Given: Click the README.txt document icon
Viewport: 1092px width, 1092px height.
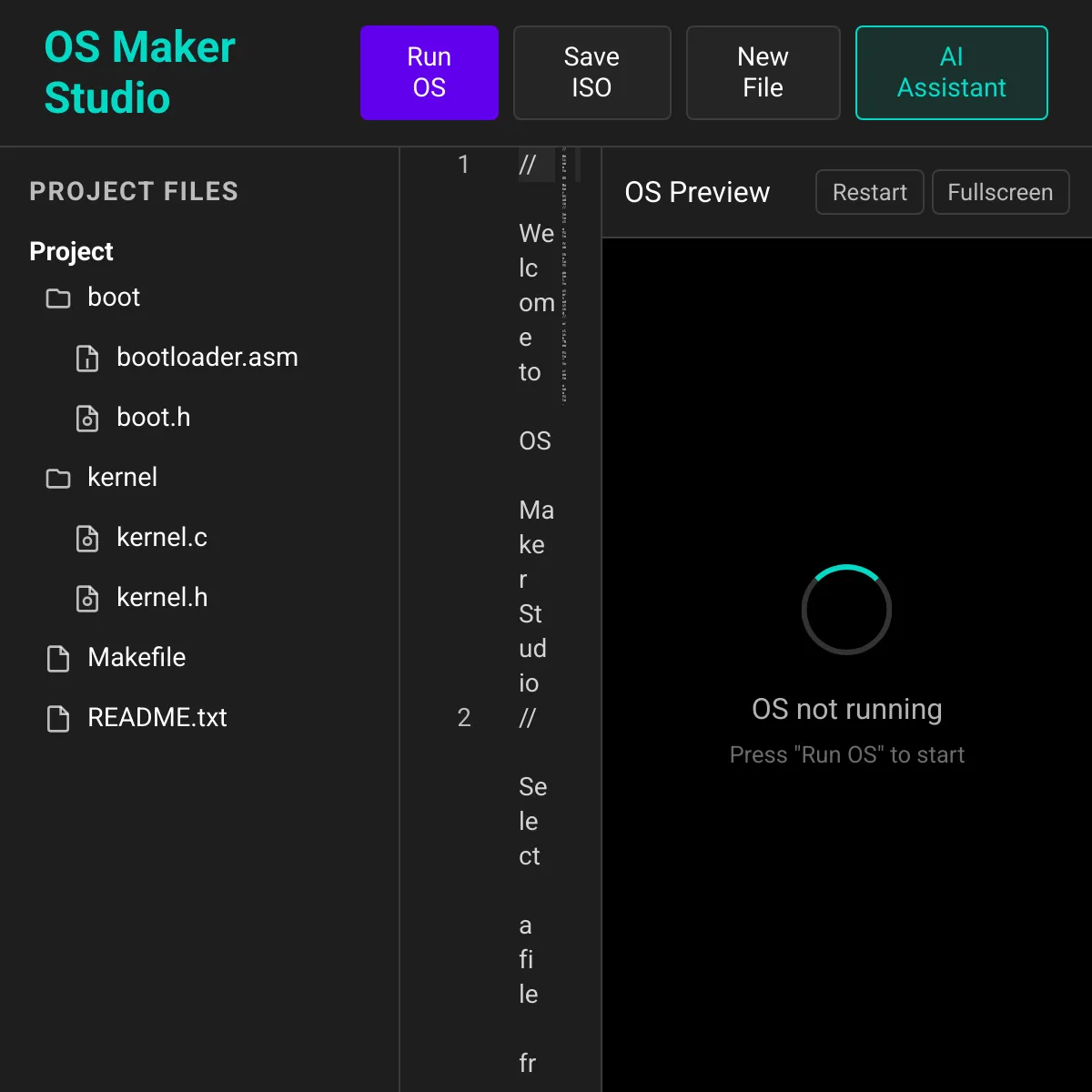Looking at the screenshot, I should tap(56, 718).
